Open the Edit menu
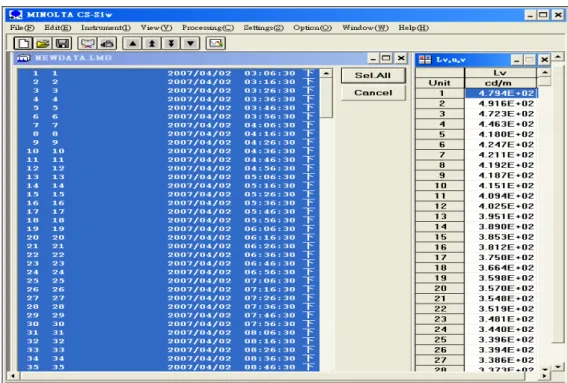This screenshot has width=568, height=383. (58, 28)
